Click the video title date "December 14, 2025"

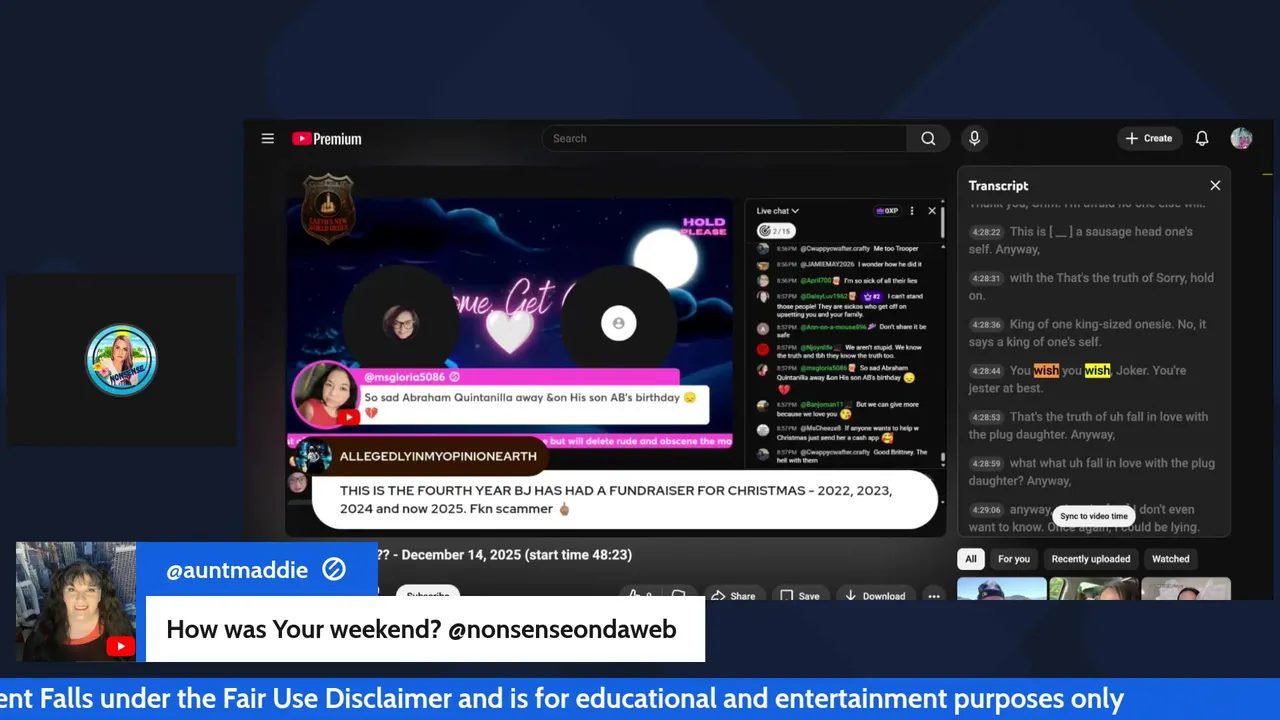pos(462,555)
